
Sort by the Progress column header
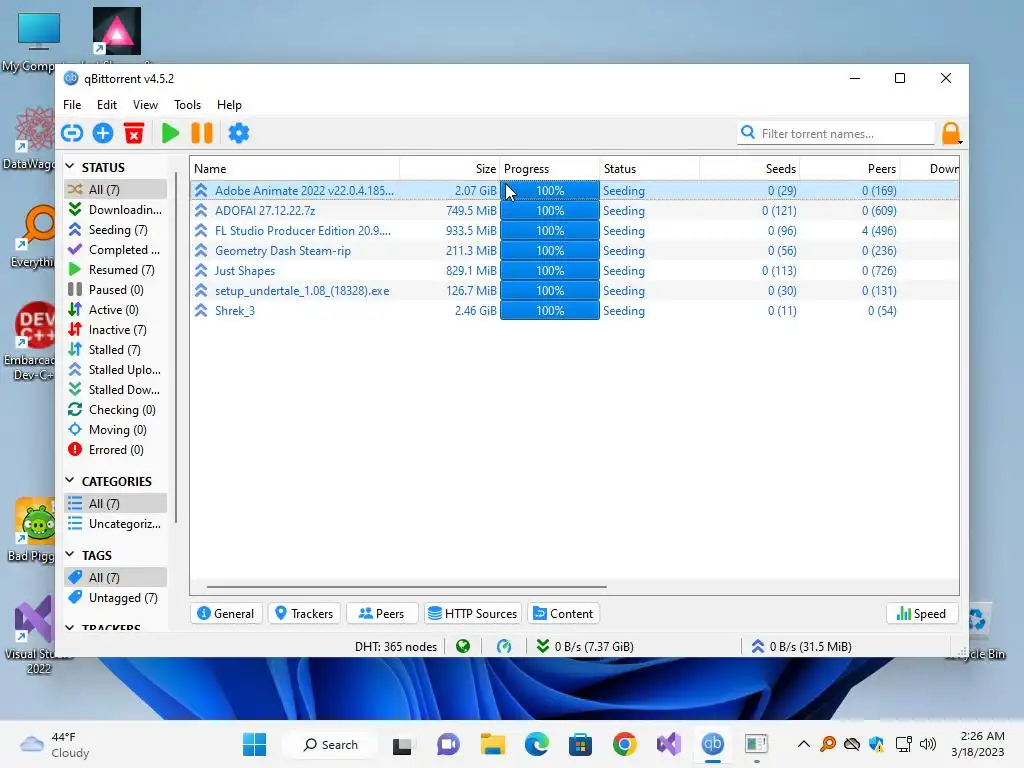[x=549, y=168]
